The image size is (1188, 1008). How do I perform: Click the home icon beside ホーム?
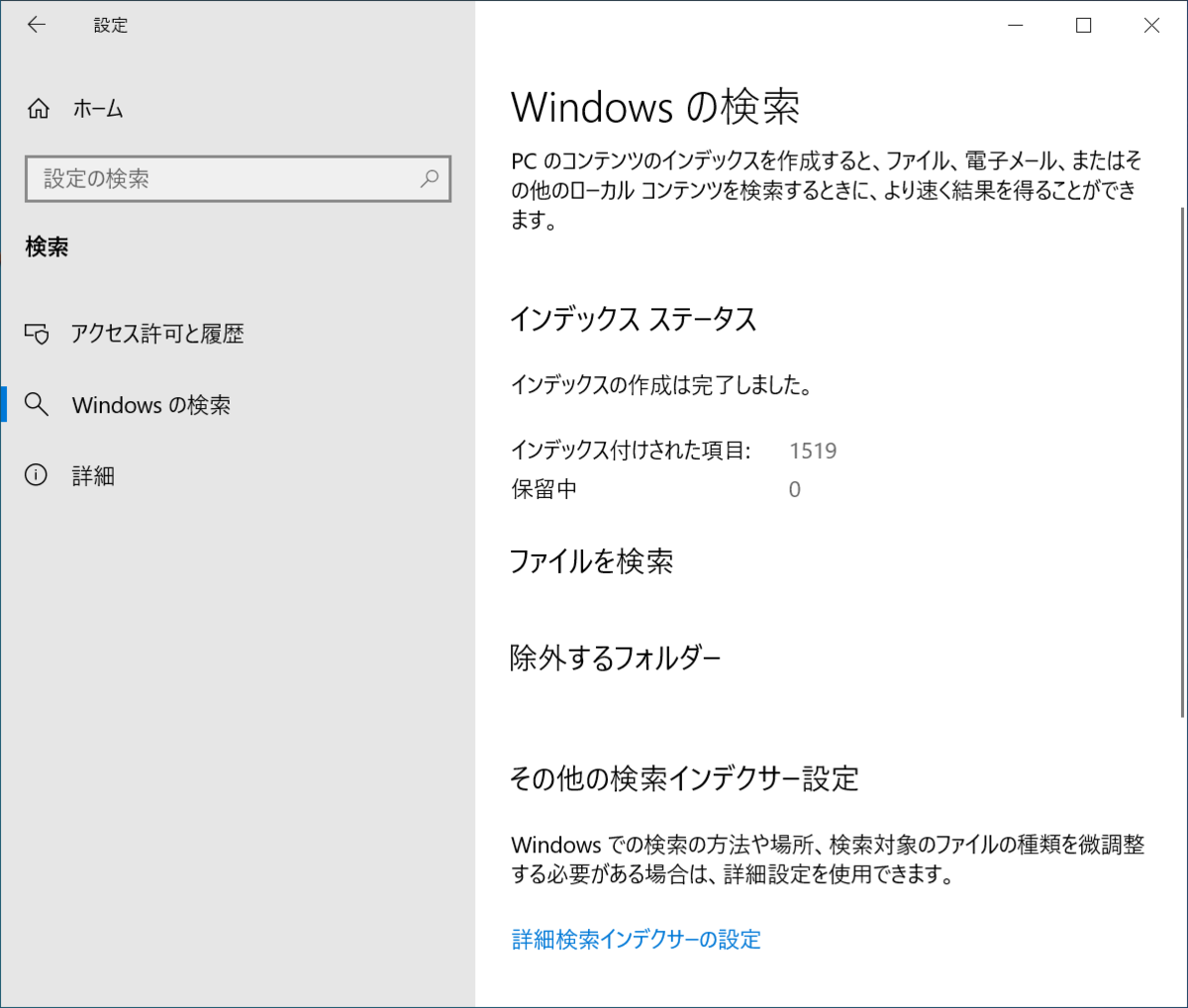[39, 109]
